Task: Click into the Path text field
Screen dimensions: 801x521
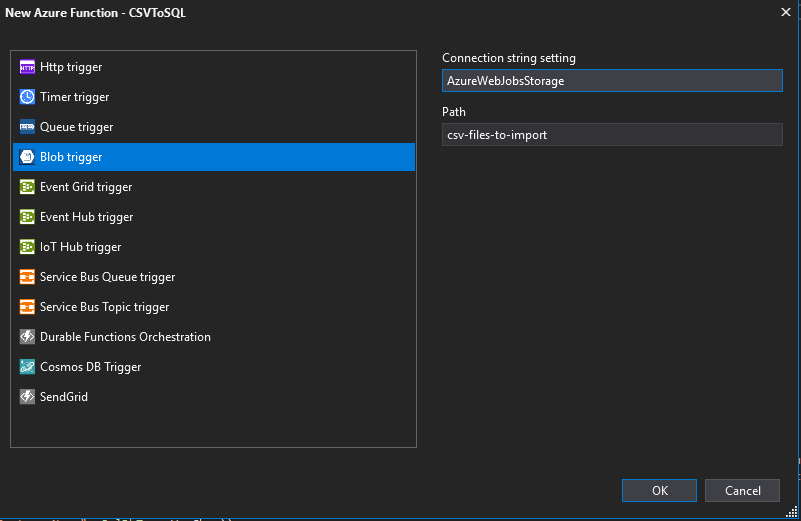Action: tap(612, 135)
